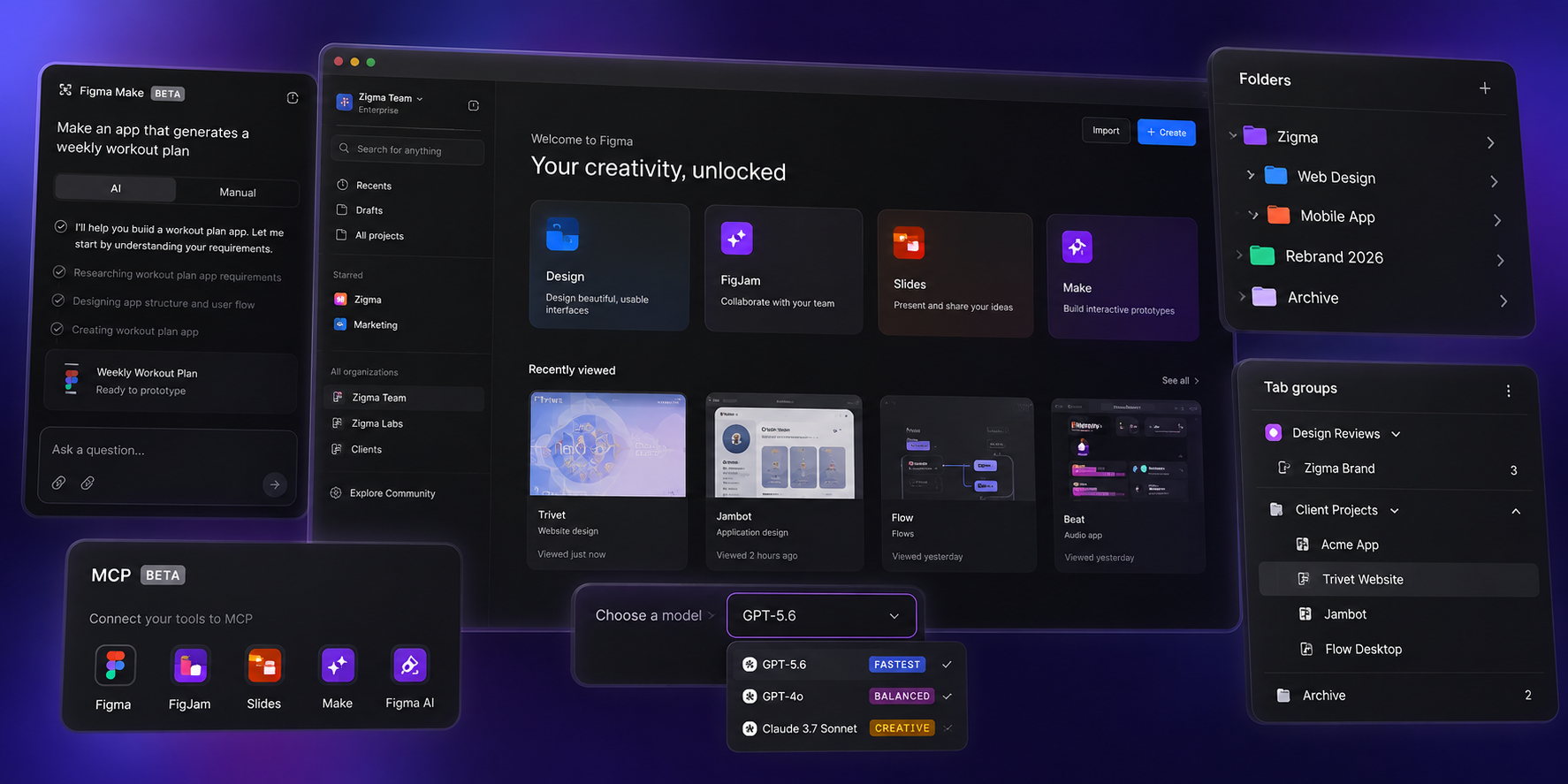
Task: Click the Import button
Action: [1106, 131]
